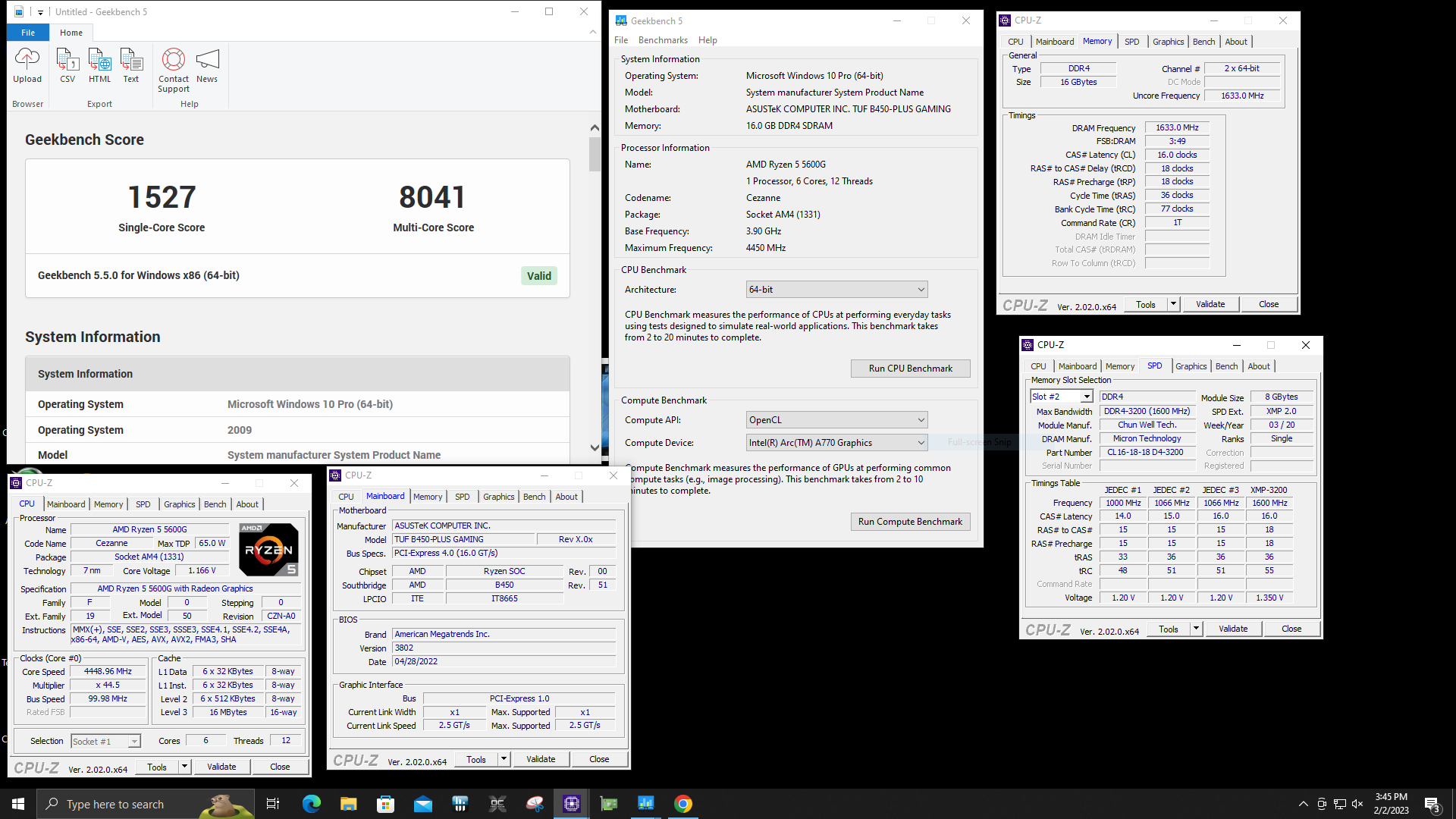This screenshot has height=819, width=1456.
Task: Open Graphics tab in Mainboard CPU-Z window
Action: coord(498,497)
